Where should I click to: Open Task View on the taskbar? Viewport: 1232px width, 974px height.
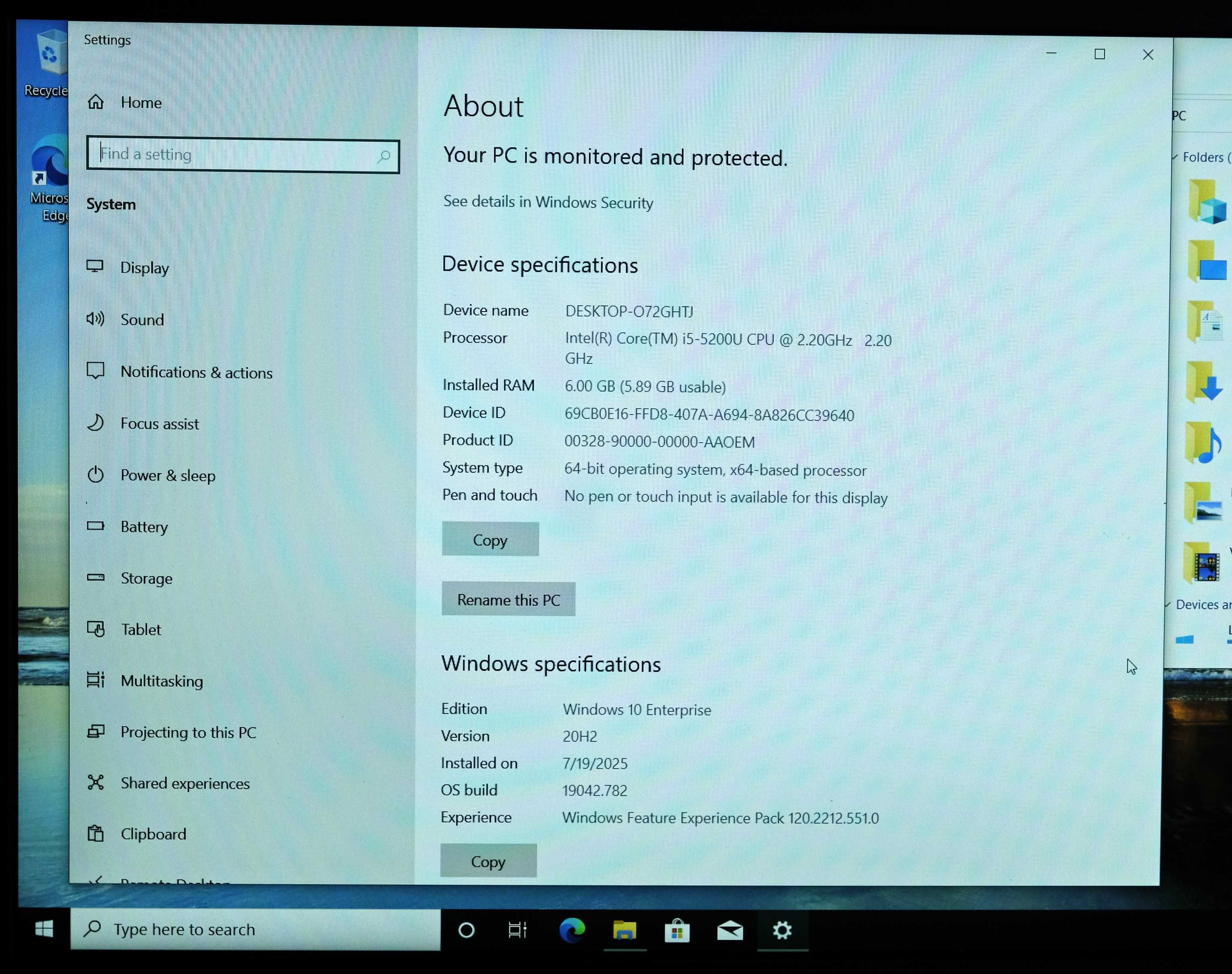click(517, 931)
